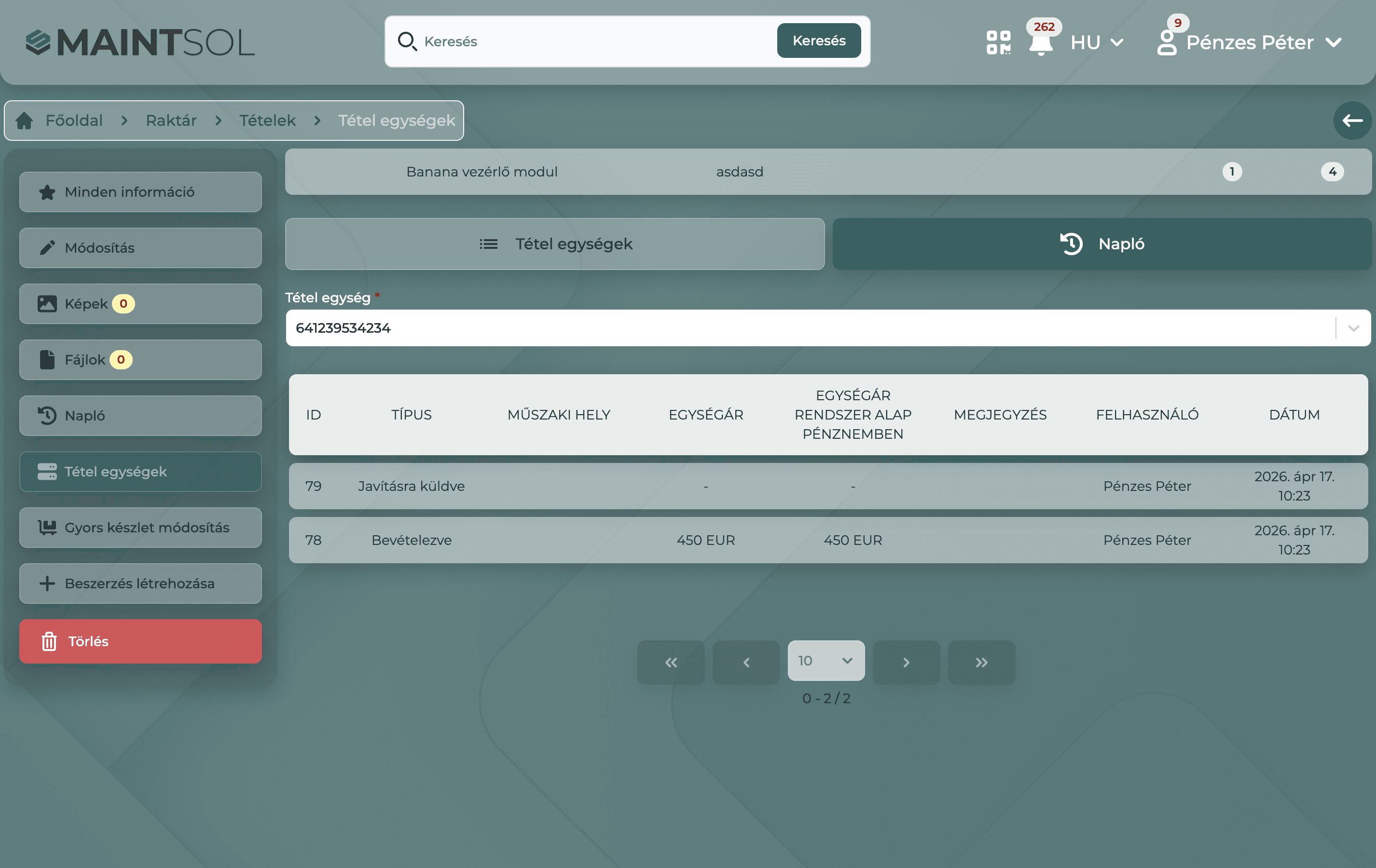Click the Keresés search button

[818, 41]
